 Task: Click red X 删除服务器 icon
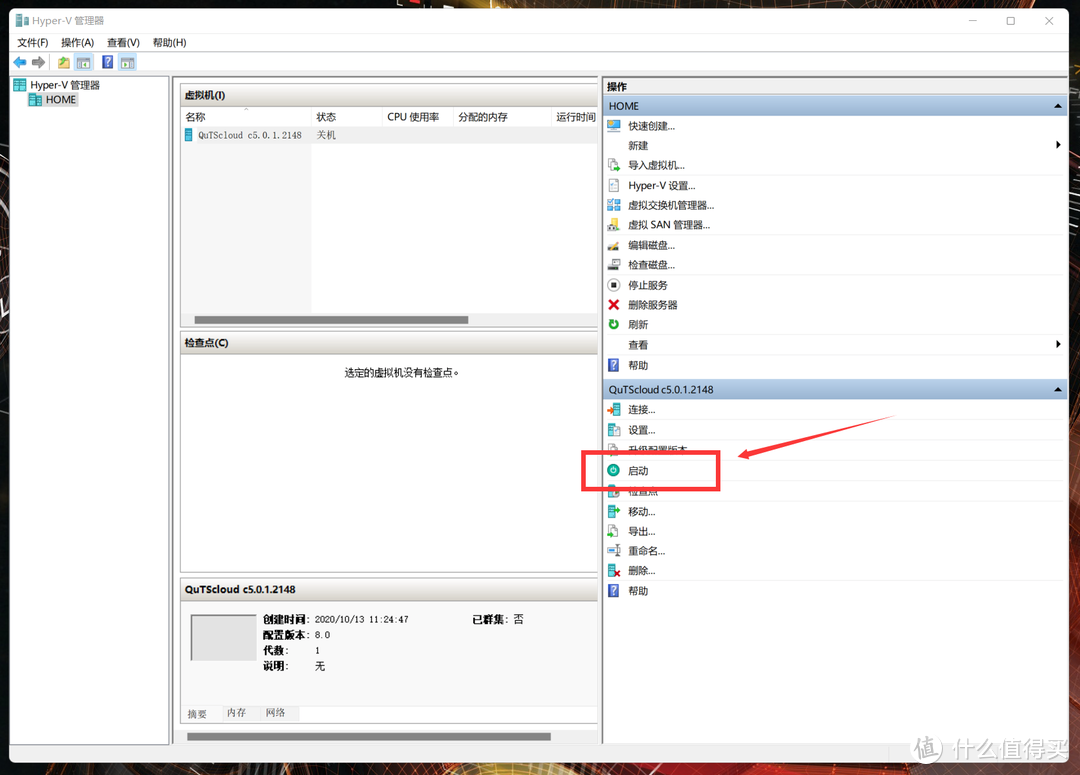click(614, 304)
